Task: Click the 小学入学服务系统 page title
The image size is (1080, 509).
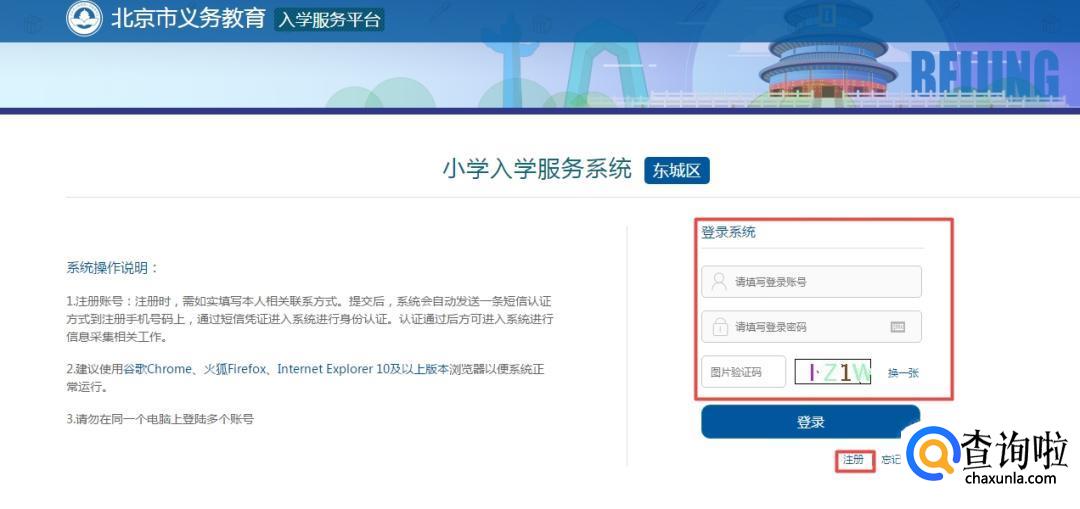Action: pyautogui.click(x=537, y=169)
